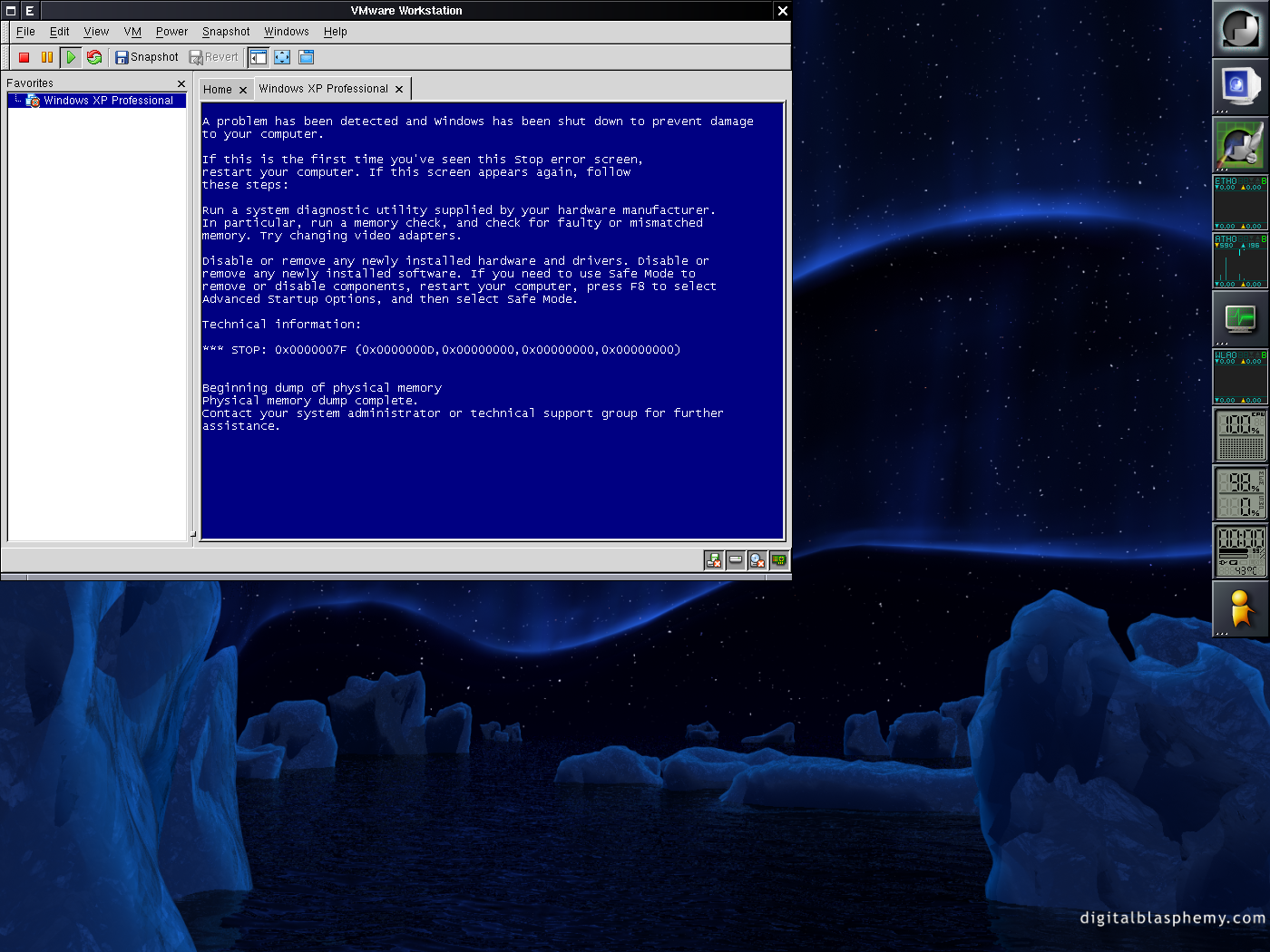Click the battery and temperature applet
This screenshot has width=1270, height=952.
pyautogui.click(x=1241, y=551)
